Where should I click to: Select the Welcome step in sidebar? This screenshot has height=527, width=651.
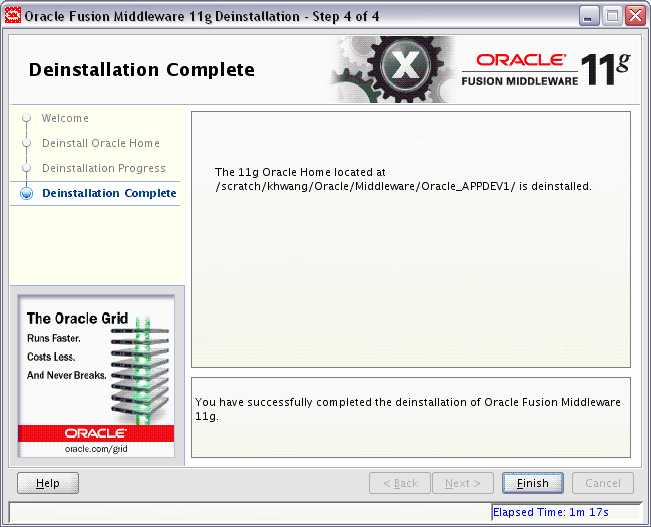(x=65, y=118)
